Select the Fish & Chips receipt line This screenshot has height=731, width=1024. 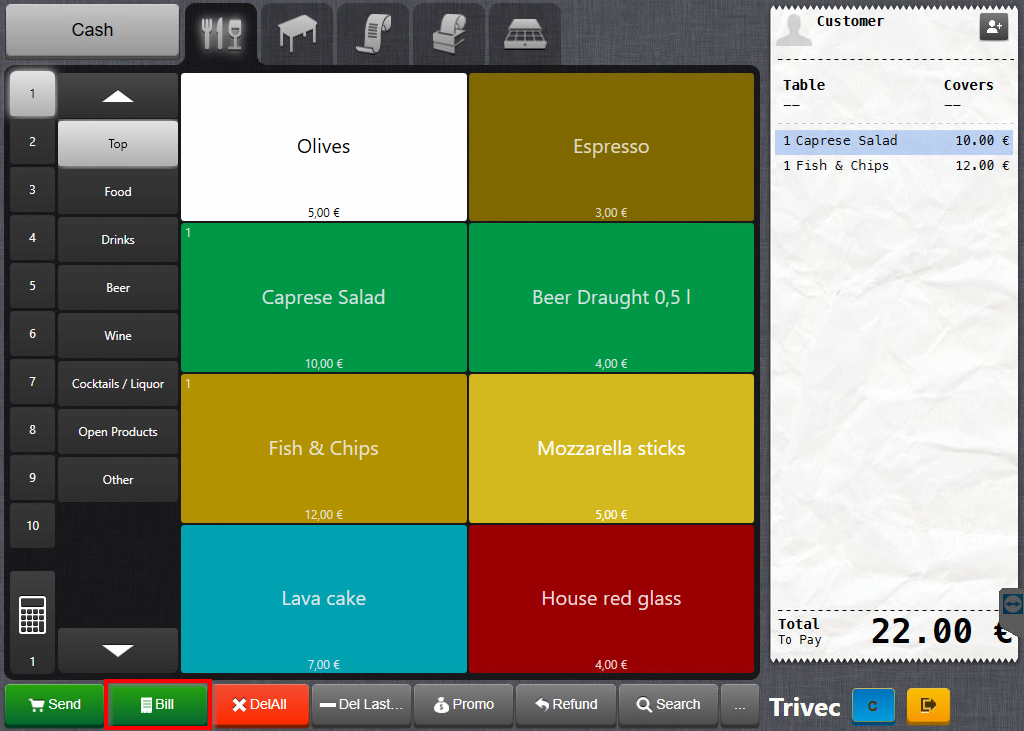click(x=894, y=166)
